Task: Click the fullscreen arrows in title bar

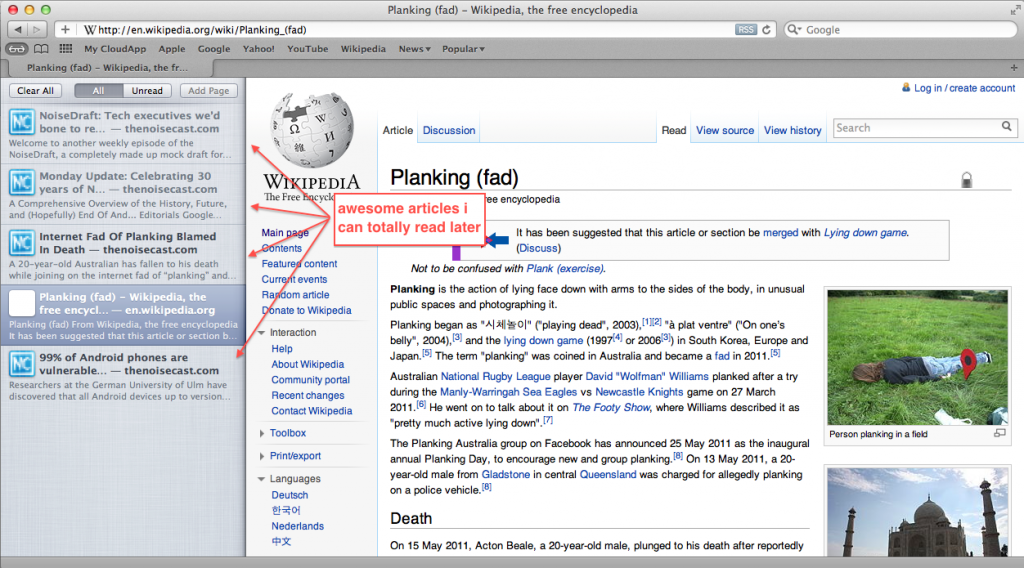Action: click(x=1014, y=10)
